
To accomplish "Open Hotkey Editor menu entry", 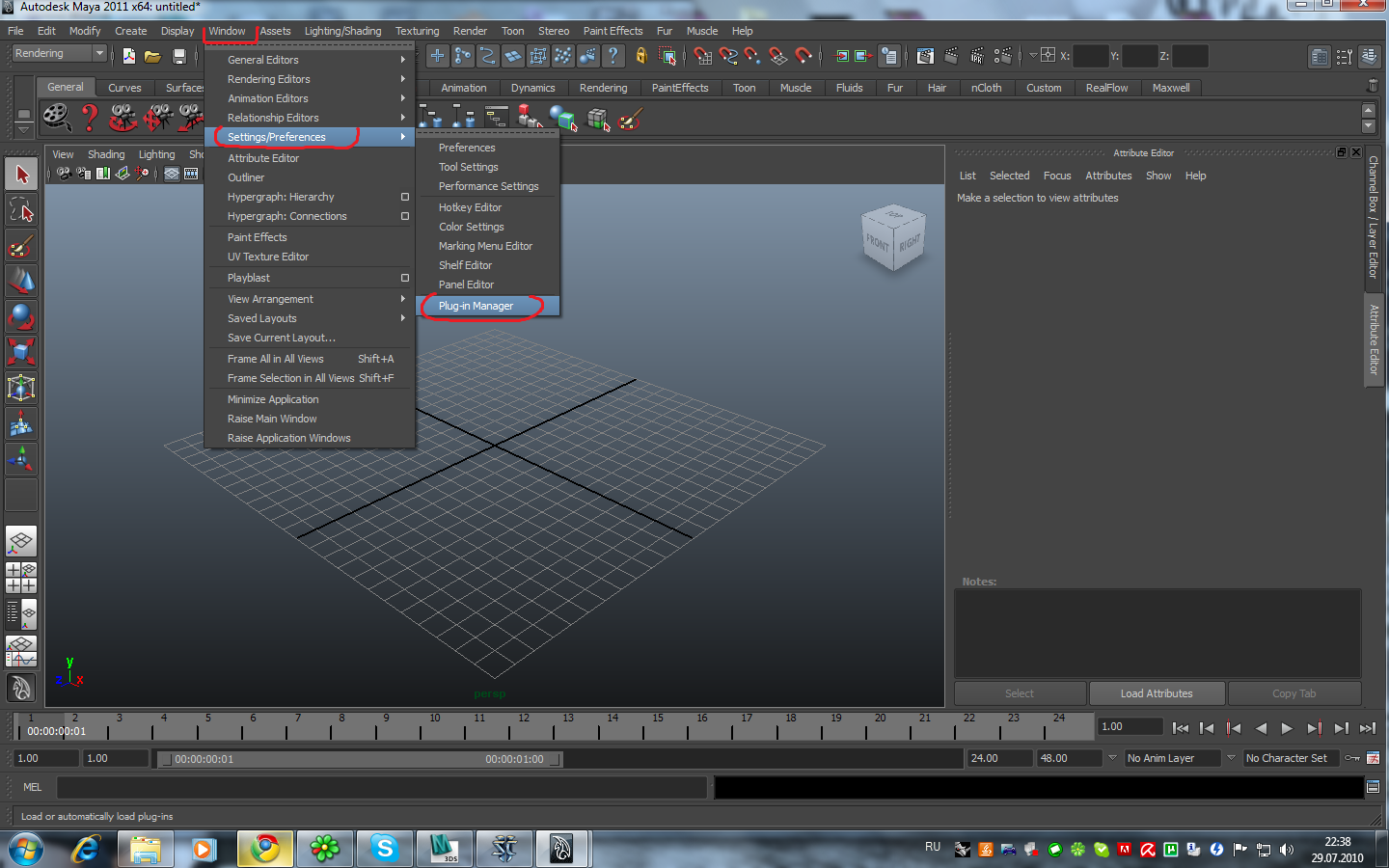I will pos(488,207).
